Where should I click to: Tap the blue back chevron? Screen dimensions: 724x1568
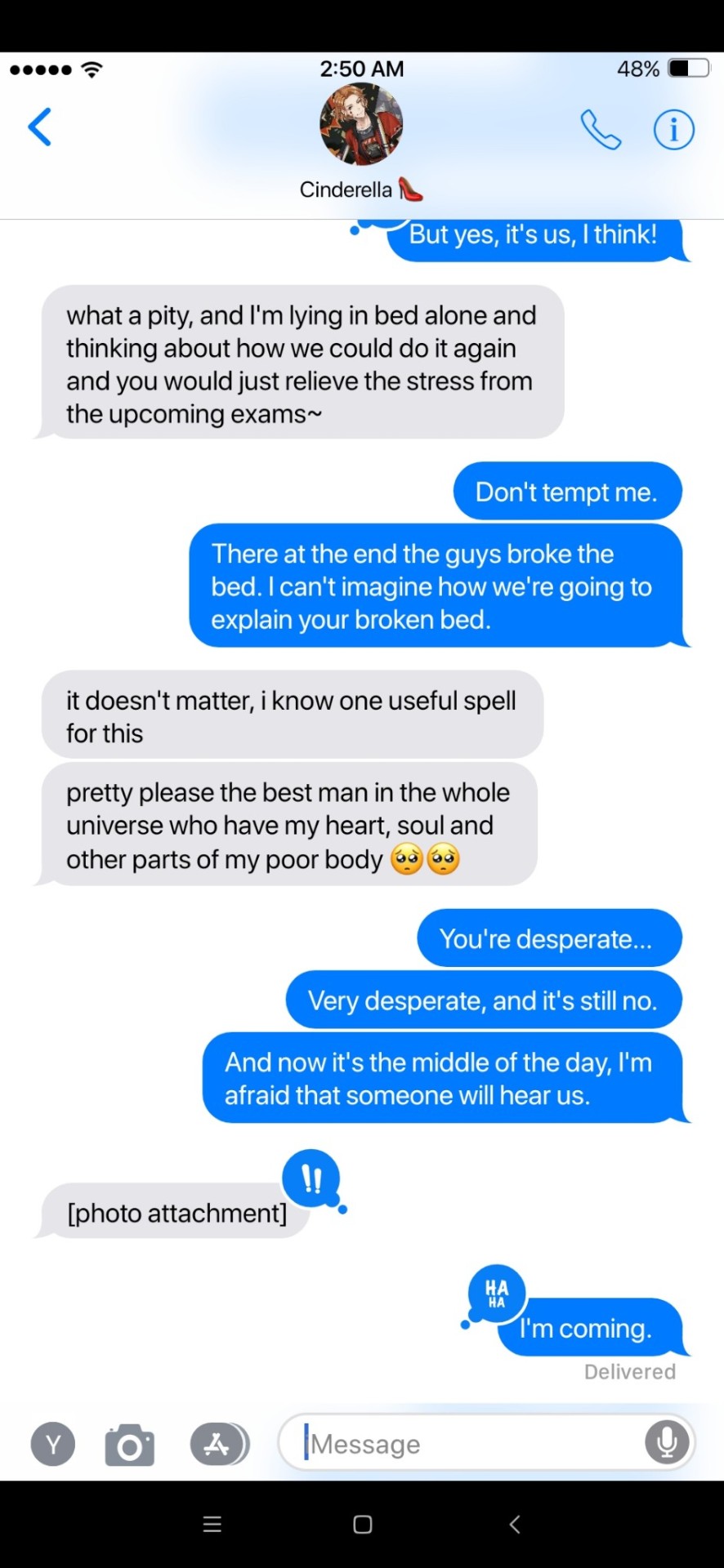[40, 127]
